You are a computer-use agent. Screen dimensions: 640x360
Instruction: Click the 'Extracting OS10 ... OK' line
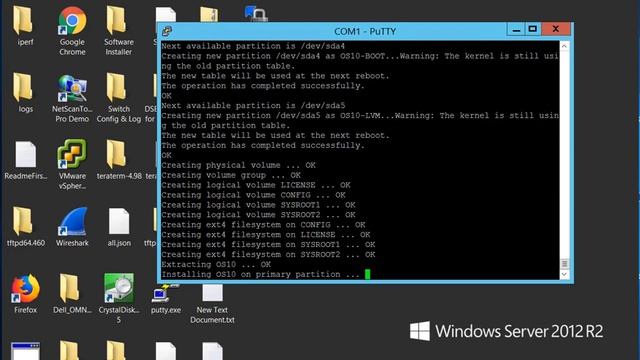pos(216,264)
